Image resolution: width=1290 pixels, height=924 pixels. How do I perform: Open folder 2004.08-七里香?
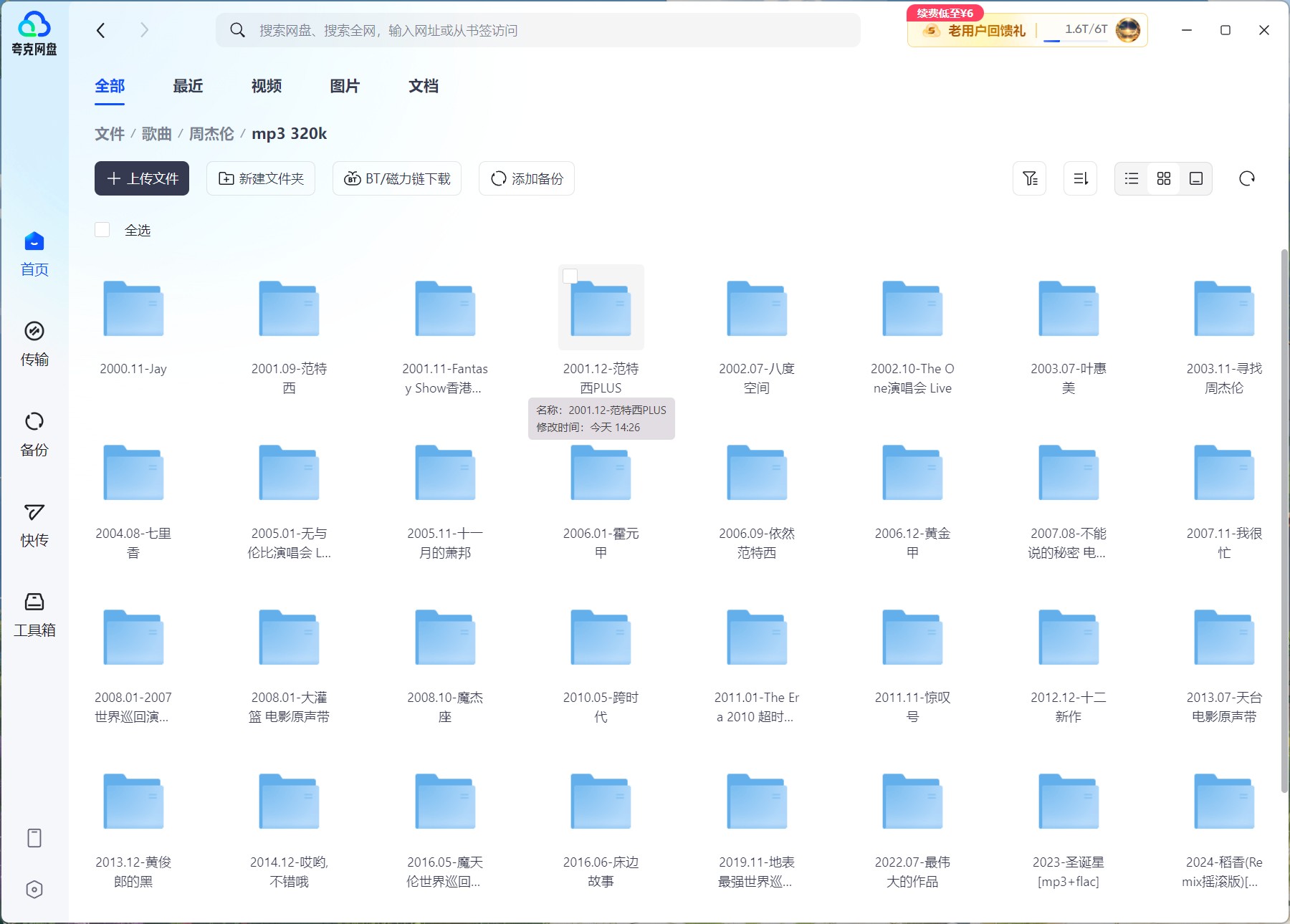[x=133, y=473]
